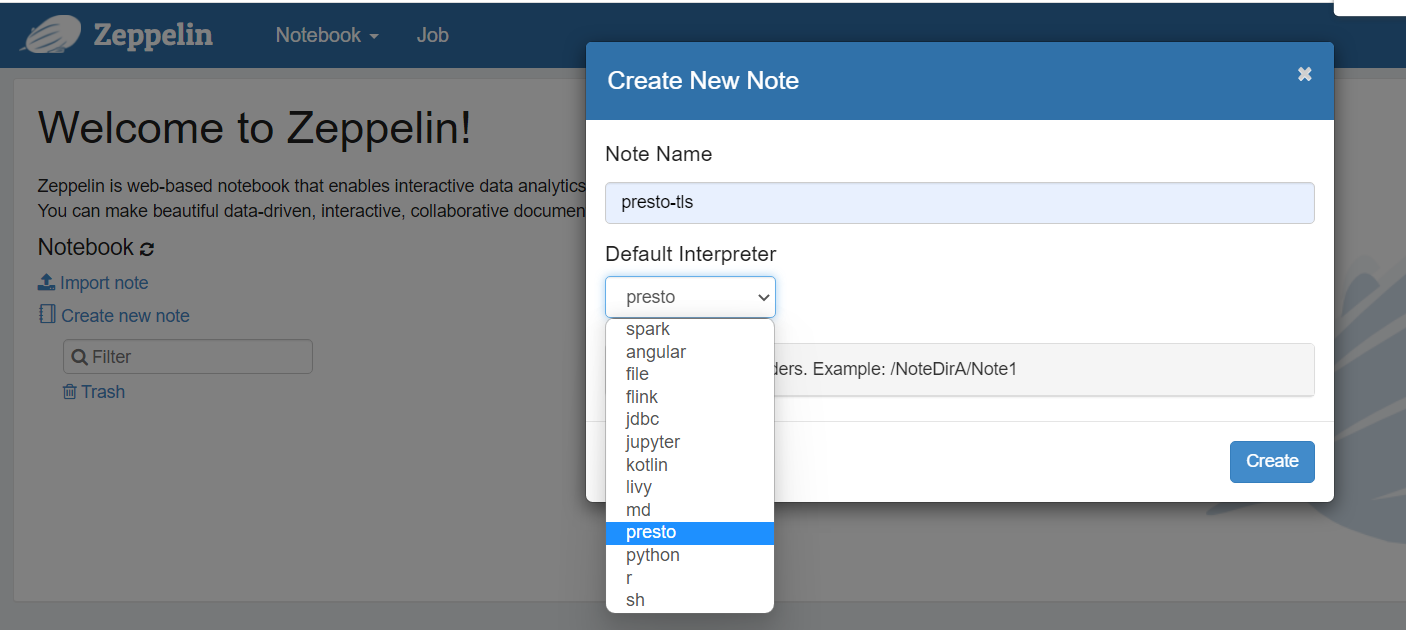Select livy from interpreter list
This screenshot has width=1406, height=630.
coord(690,487)
